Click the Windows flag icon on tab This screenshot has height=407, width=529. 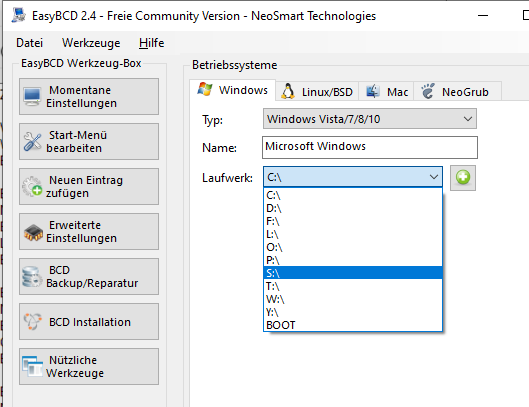(x=205, y=90)
